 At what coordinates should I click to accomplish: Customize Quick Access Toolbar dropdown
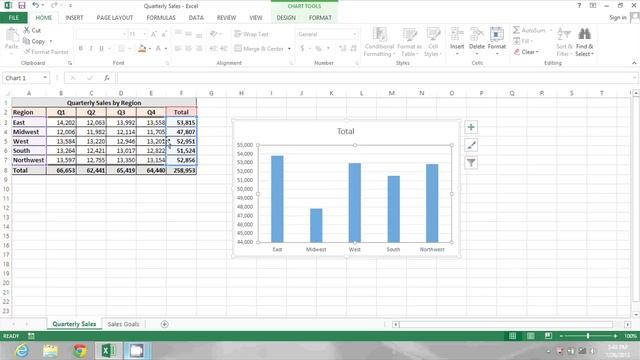70,6
